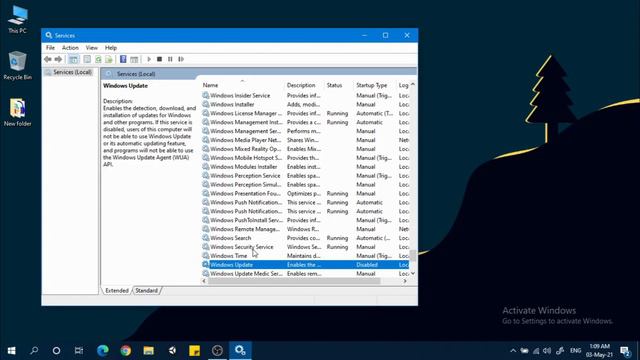Open the File menu
Image resolution: width=640 pixels, height=360 pixels.
(x=50, y=48)
